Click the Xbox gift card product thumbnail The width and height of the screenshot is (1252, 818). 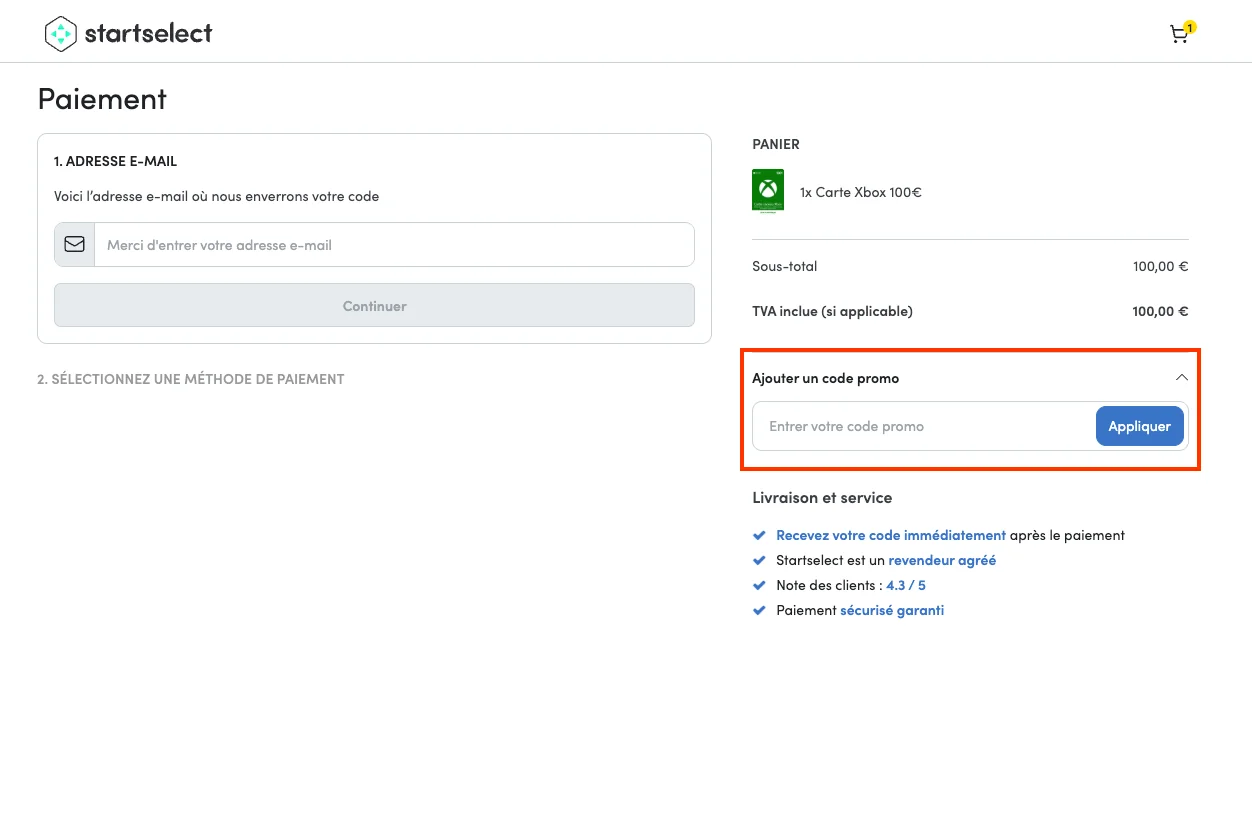[x=767, y=191]
